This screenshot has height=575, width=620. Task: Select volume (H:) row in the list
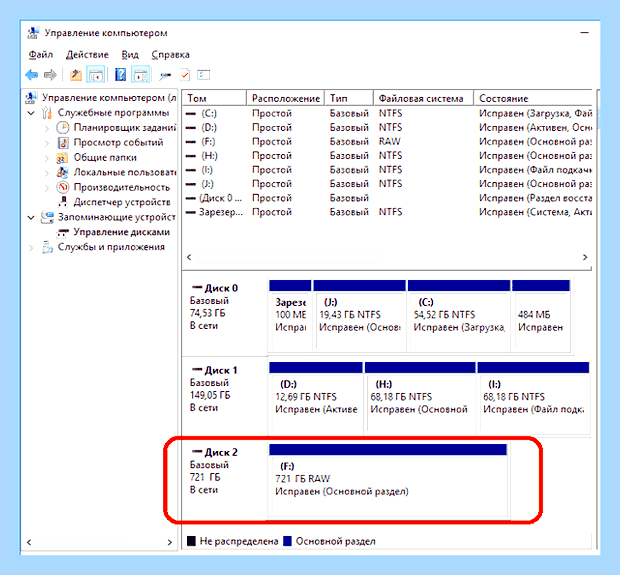click(388, 156)
